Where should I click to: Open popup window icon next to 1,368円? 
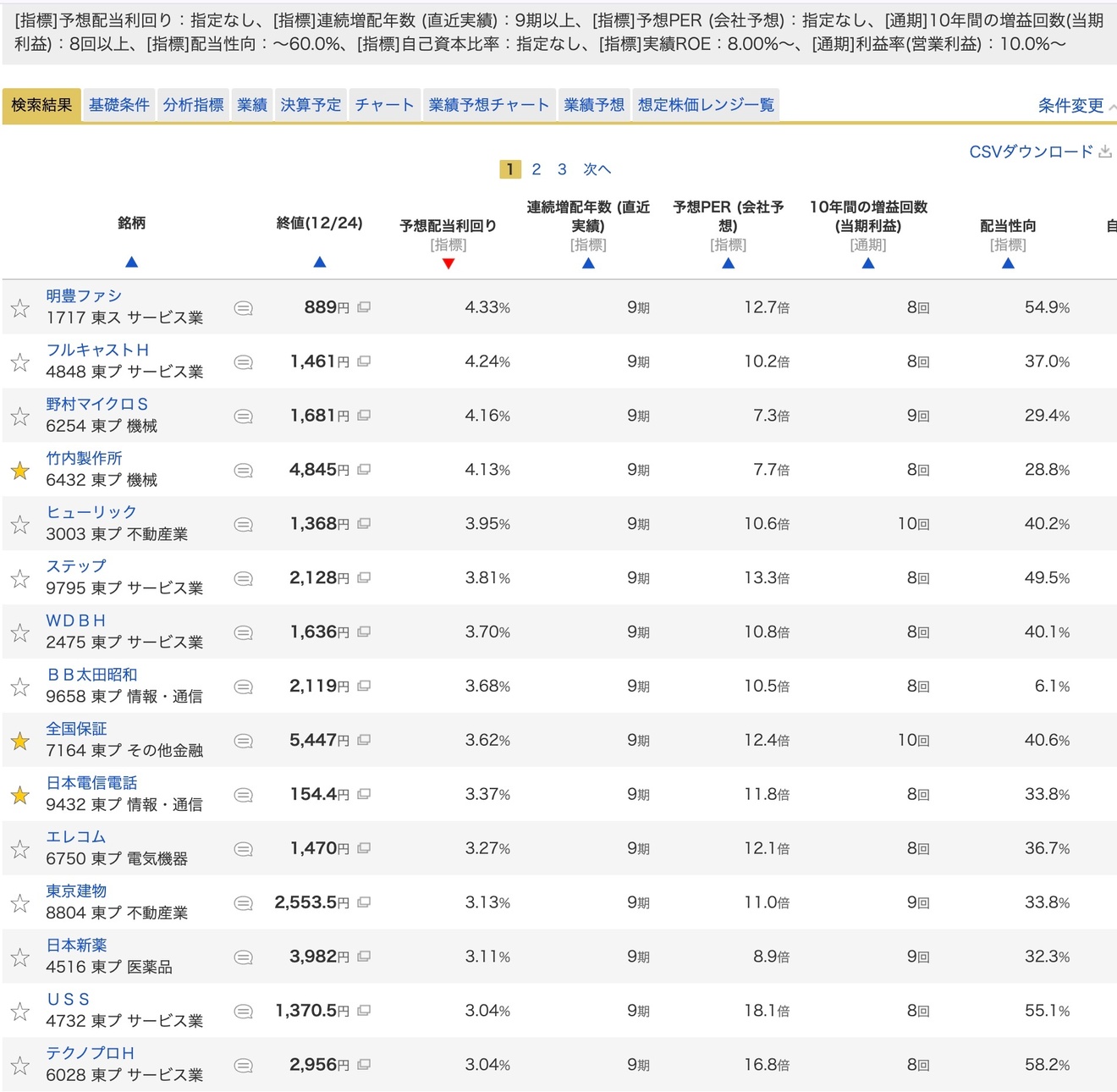pyautogui.click(x=364, y=524)
